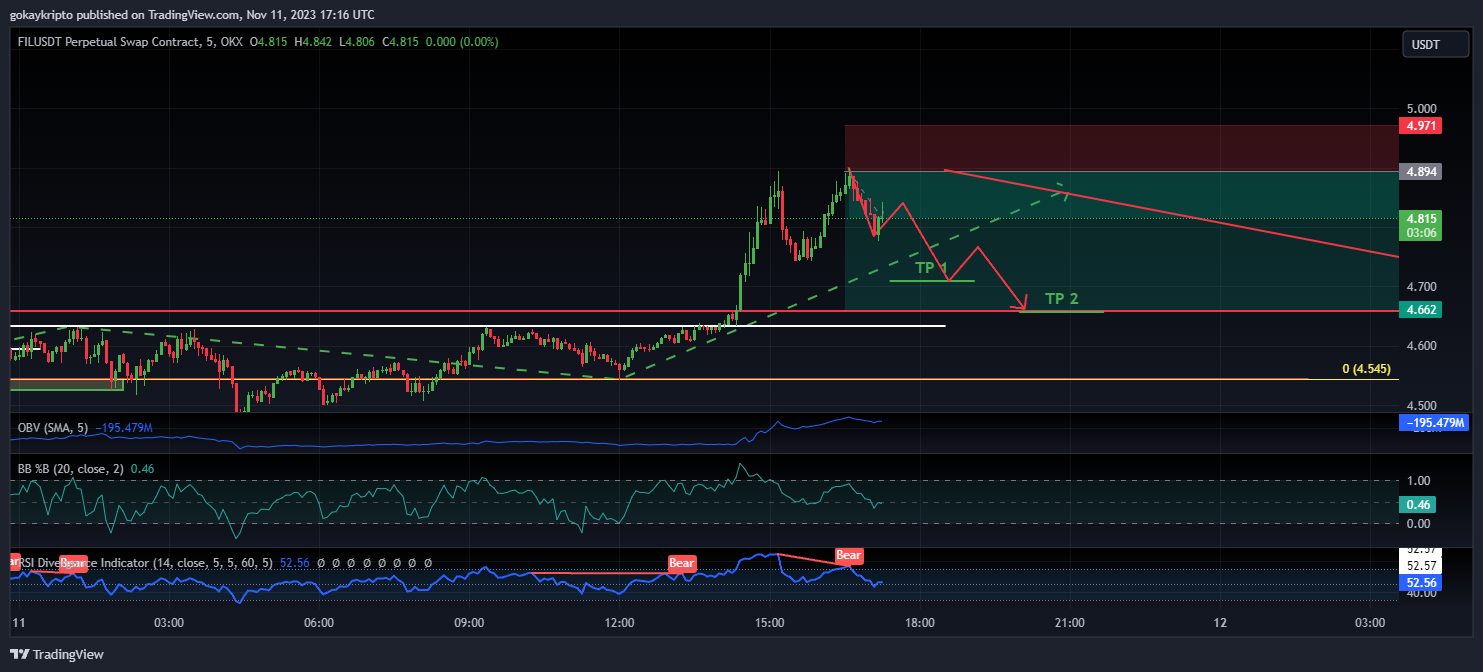Click the green 4.662 target price label
Image resolution: width=1483 pixels, height=672 pixels.
1422,310
